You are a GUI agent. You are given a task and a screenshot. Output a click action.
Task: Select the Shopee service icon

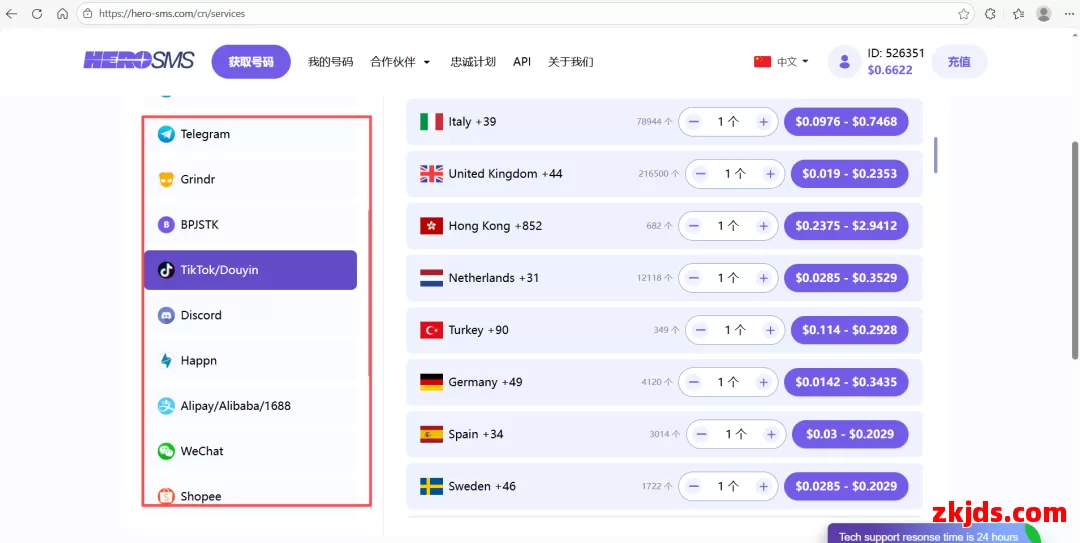click(x=166, y=496)
